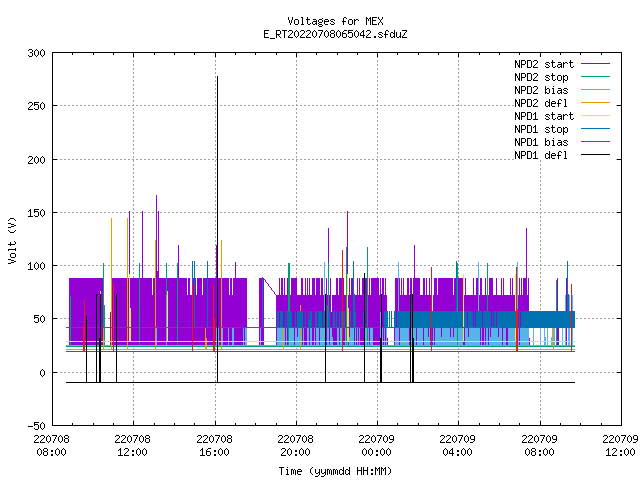Click the red NPD1 bias legend line
The height and width of the screenshot is (480, 640).
(x=596, y=142)
